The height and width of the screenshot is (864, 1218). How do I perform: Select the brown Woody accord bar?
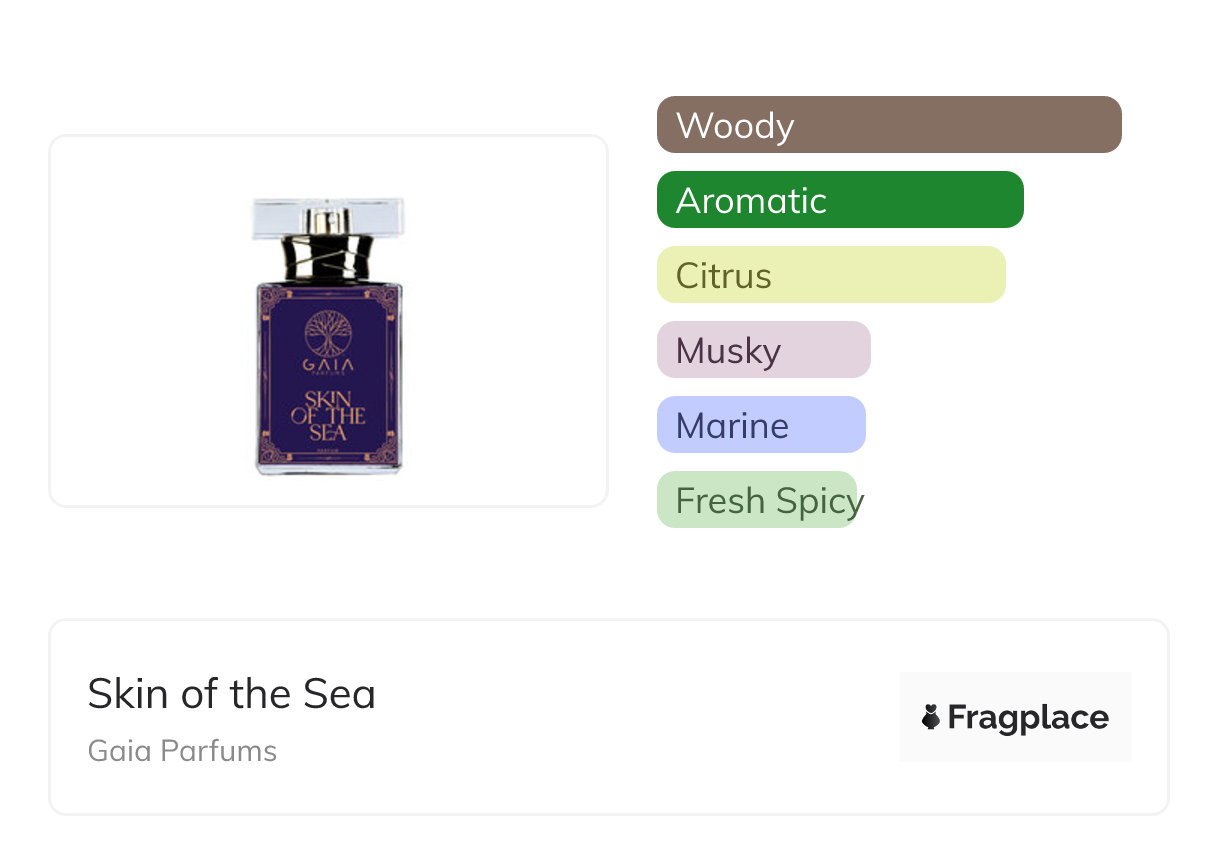(888, 125)
